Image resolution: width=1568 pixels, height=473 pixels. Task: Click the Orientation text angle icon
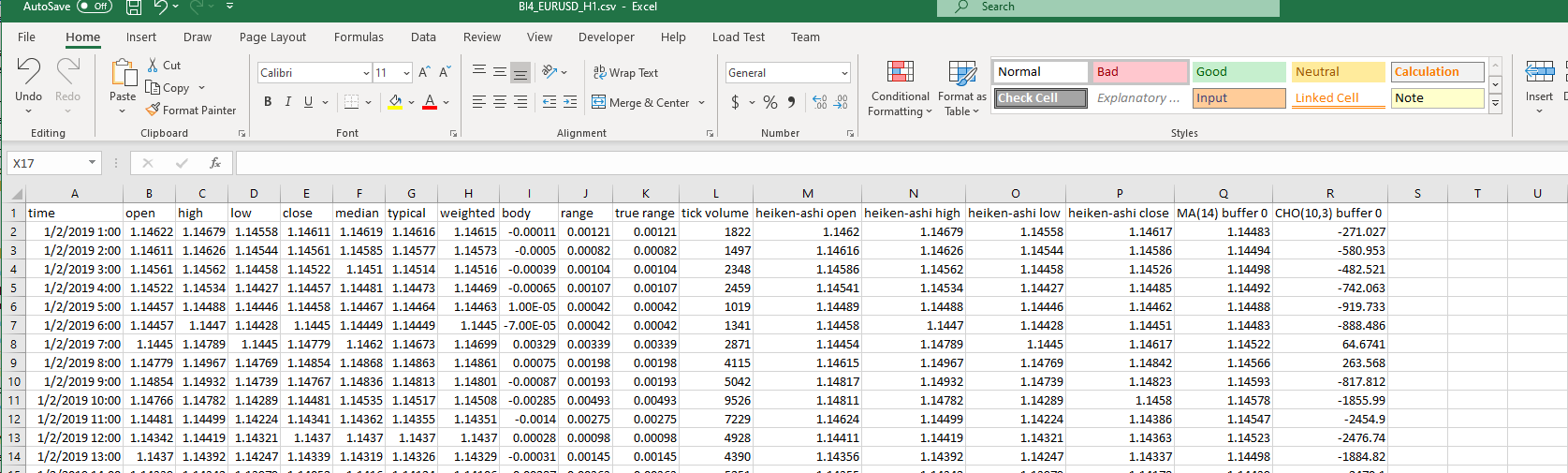(x=550, y=71)
